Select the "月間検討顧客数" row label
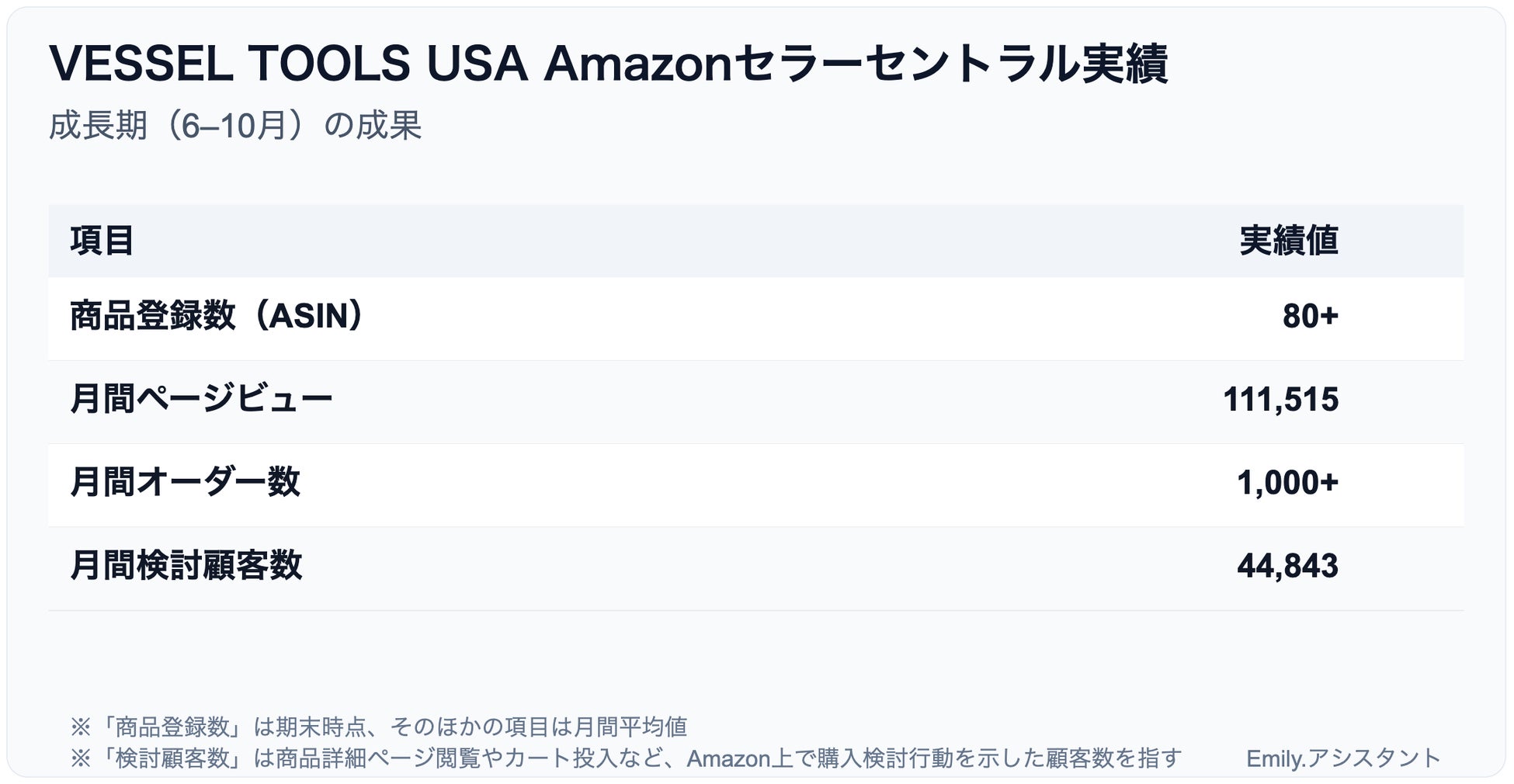1514x784 pixels. [x=186, y=565]
